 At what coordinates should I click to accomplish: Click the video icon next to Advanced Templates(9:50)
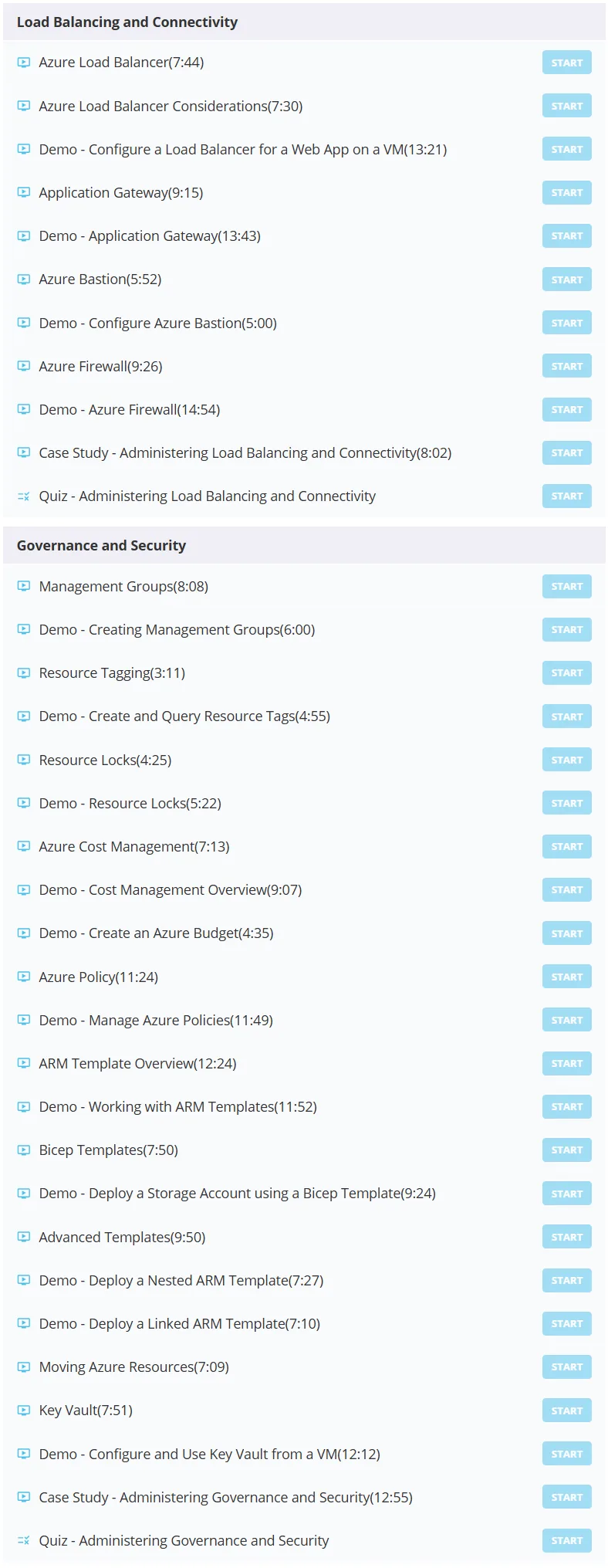pyautogui.click(x=24, y=1237)
